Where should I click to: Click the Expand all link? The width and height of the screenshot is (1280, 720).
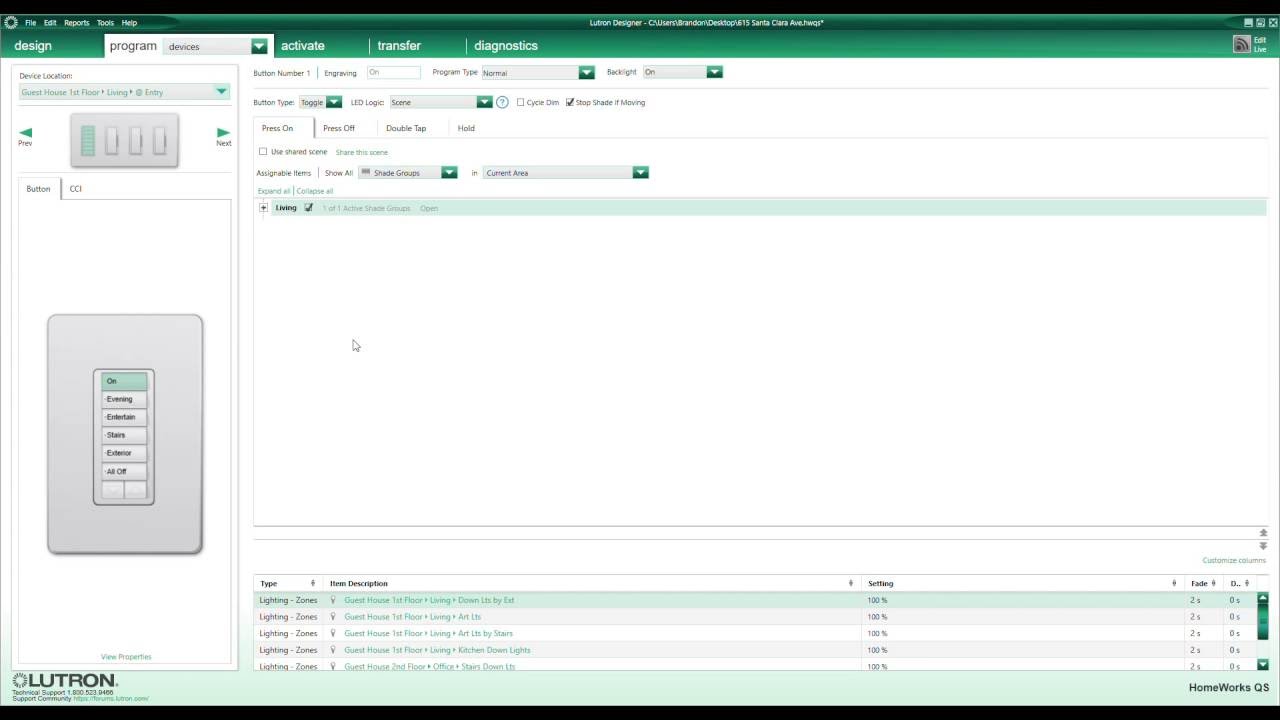click(274, 191)
